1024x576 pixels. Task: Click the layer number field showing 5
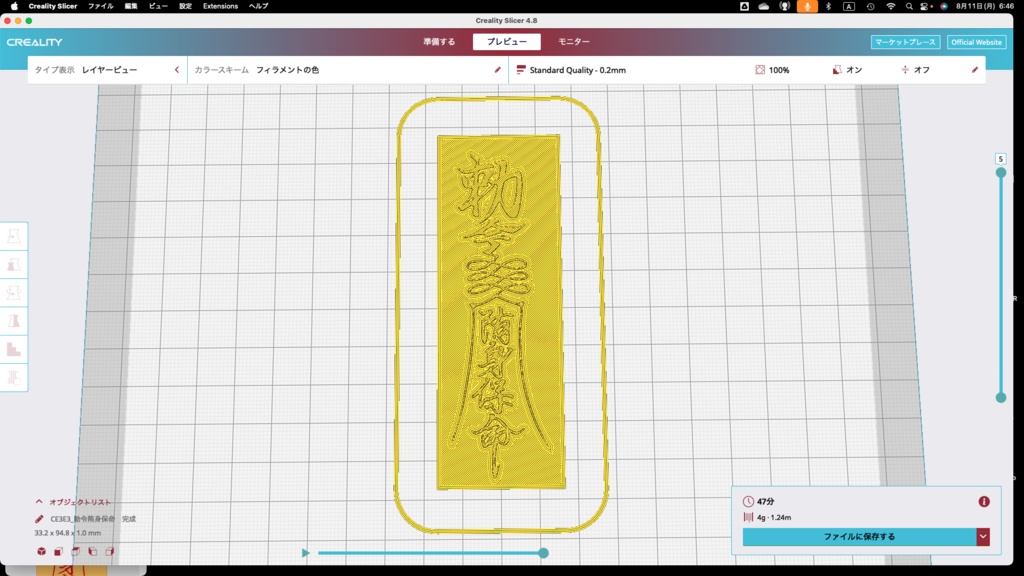(1000, 159)
